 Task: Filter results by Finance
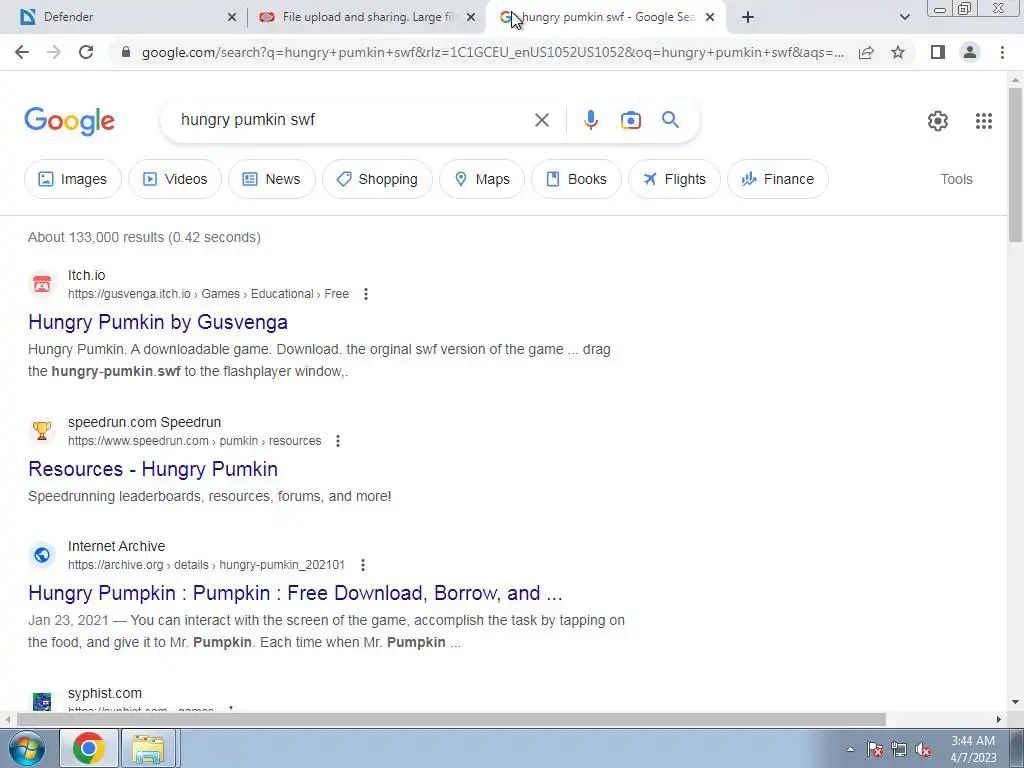(777, 179)
